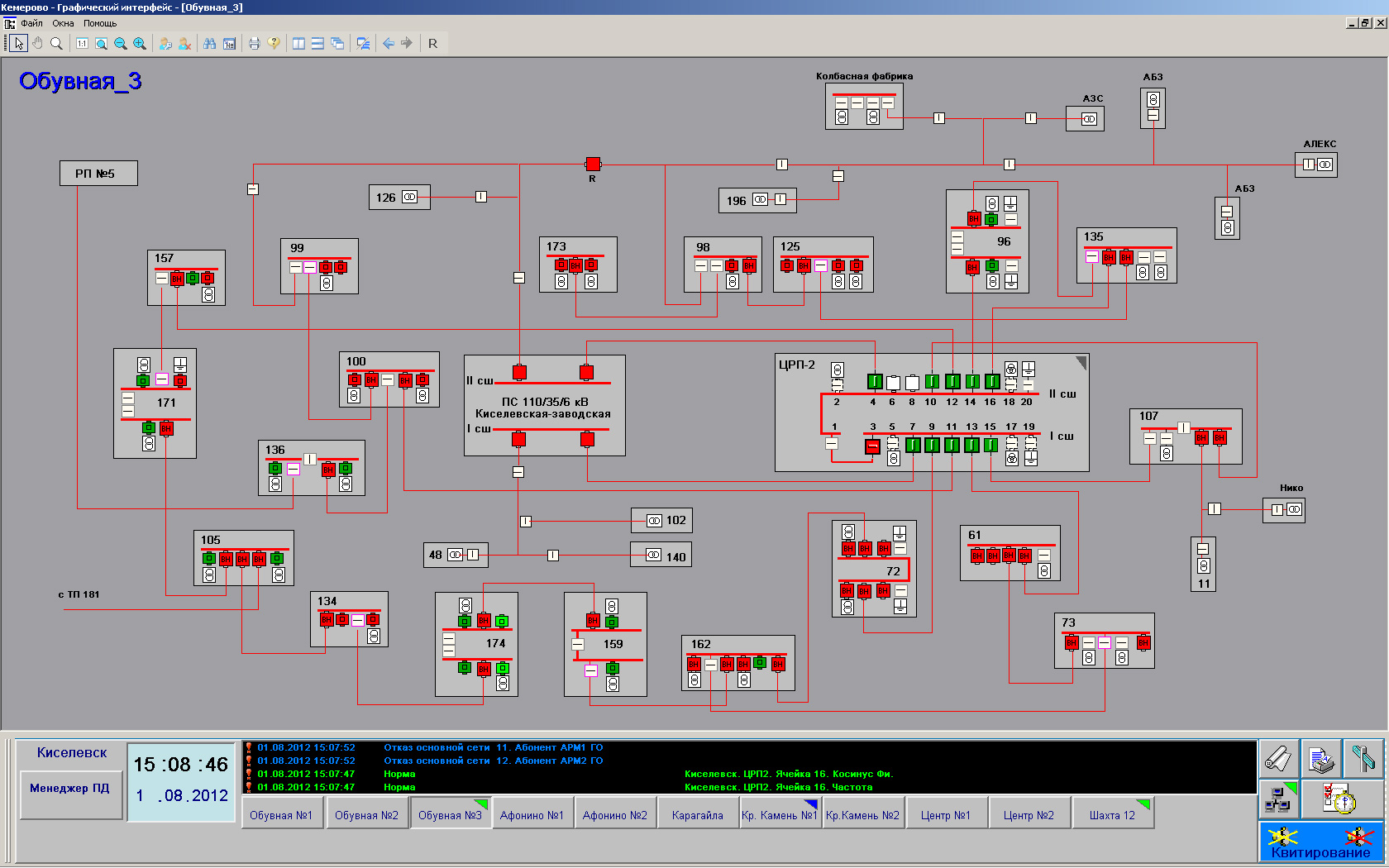Toggle the red breaker at ЦРП-2 cell 3
This screenshot has width=1389, height=868.
[872, 446]
